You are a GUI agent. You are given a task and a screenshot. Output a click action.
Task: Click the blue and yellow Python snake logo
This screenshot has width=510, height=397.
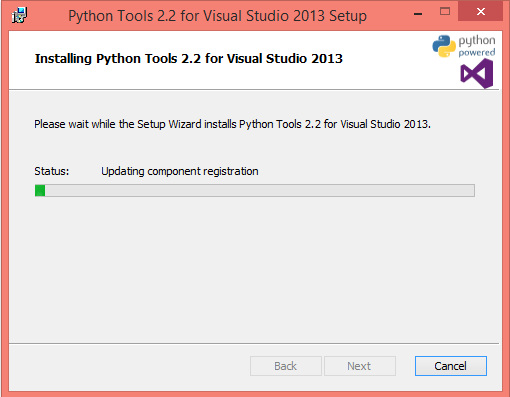(x=444, y=46)
